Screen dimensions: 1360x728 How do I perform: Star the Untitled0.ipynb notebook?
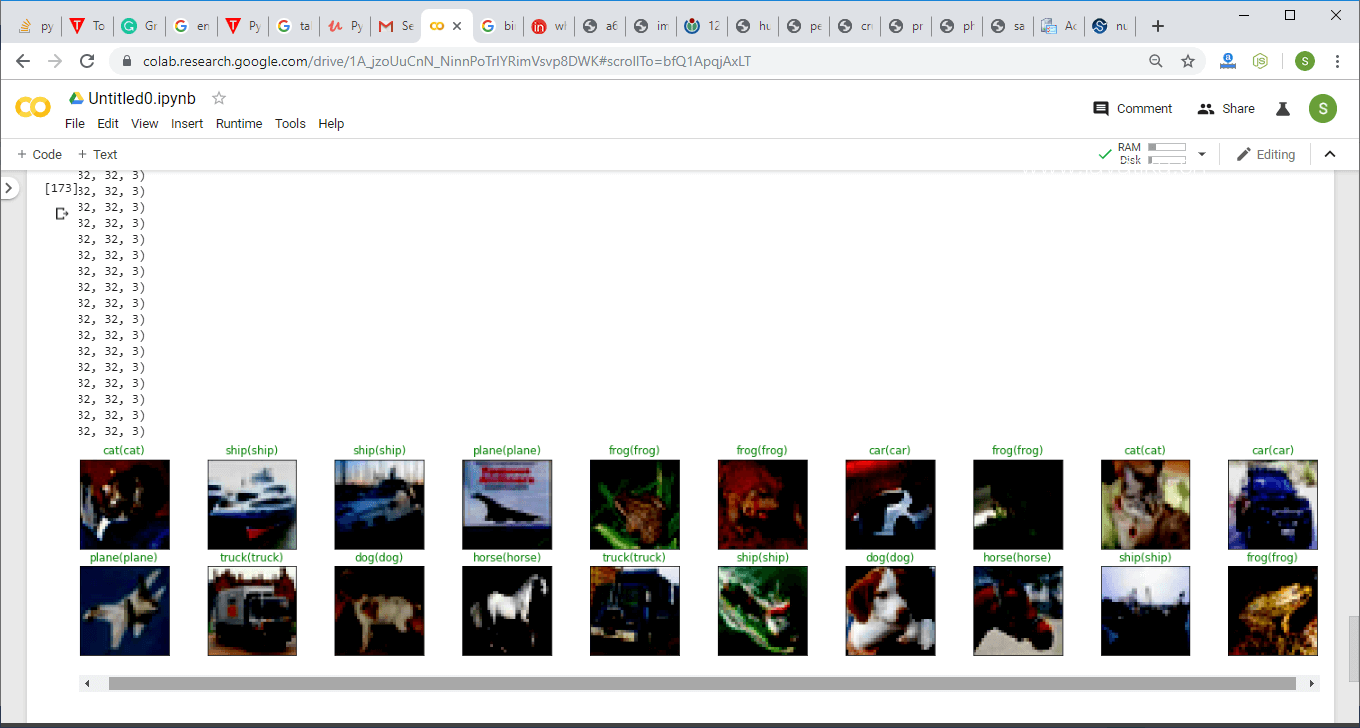pyautogui.click(x=219, y=98)
